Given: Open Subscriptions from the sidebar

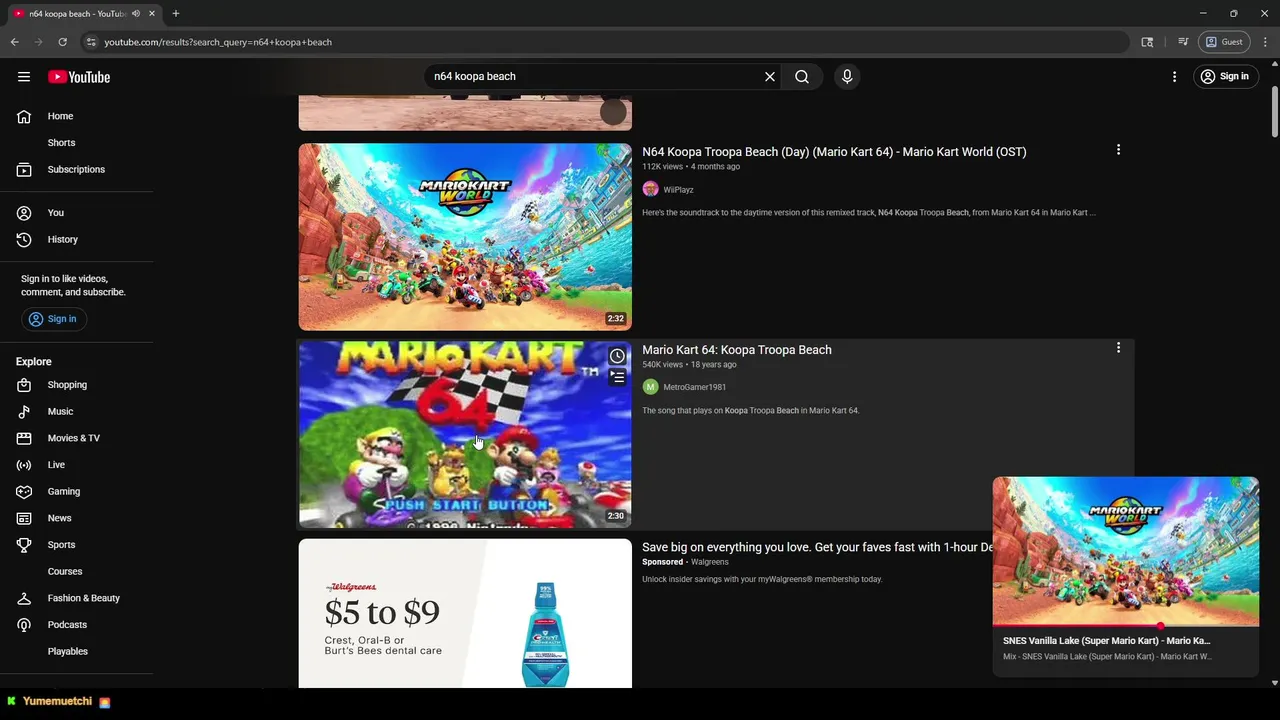Looking at the screenshot, I should (x=76, y=169).
